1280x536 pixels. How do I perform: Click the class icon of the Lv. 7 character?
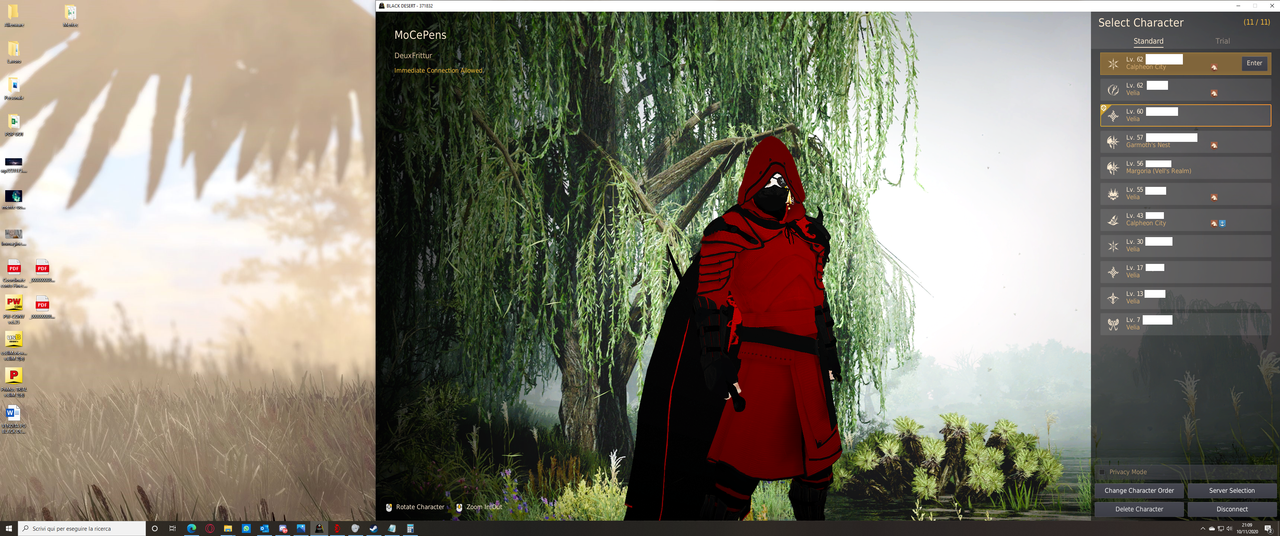pyautogui.click(x=1113, y=324)
